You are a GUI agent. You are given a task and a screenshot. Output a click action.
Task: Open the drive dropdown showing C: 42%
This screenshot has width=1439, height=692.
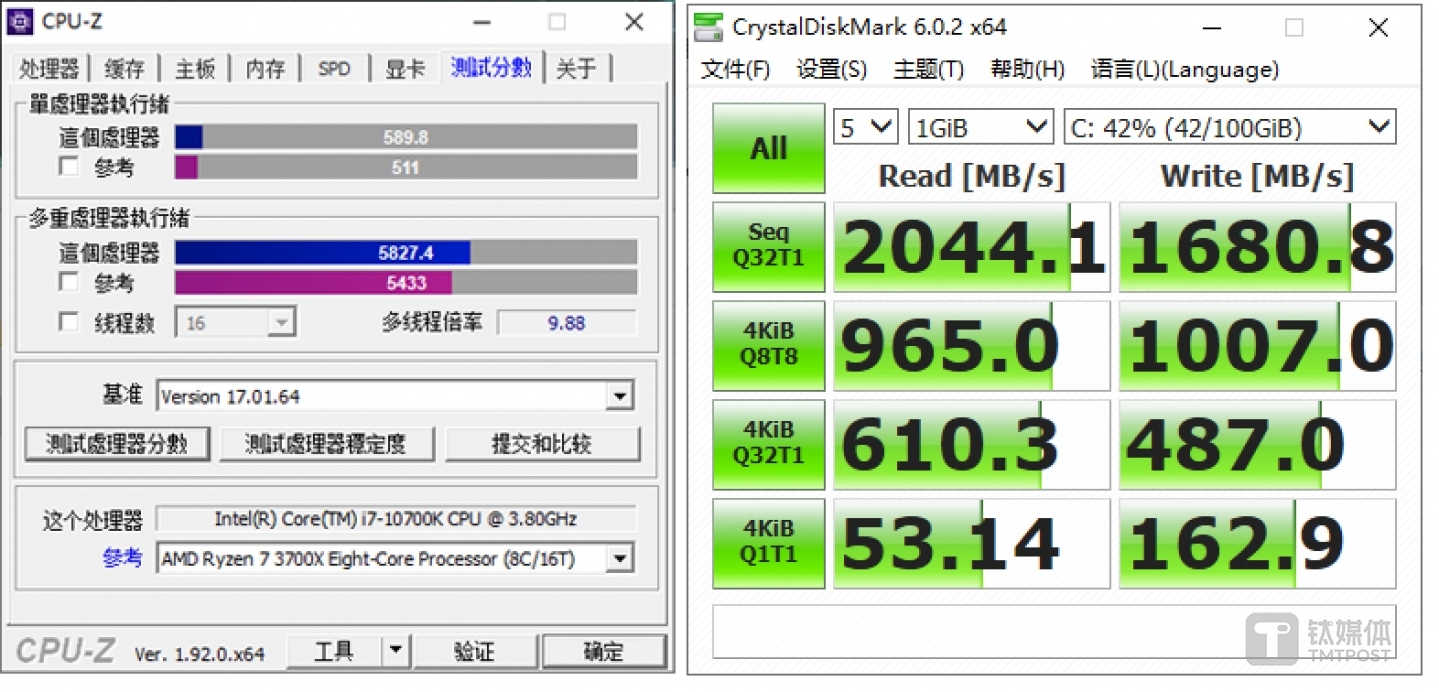(x=1230, y=127)
